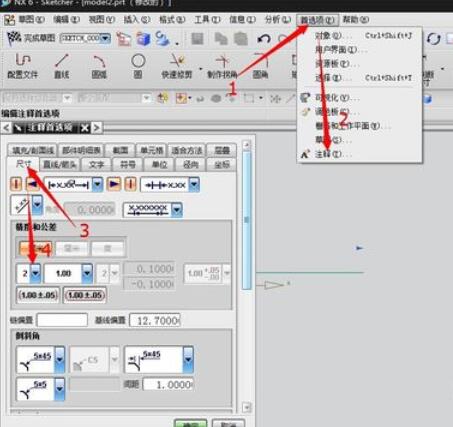Open the decimal places dropdown showing 2

click(35, 273)
